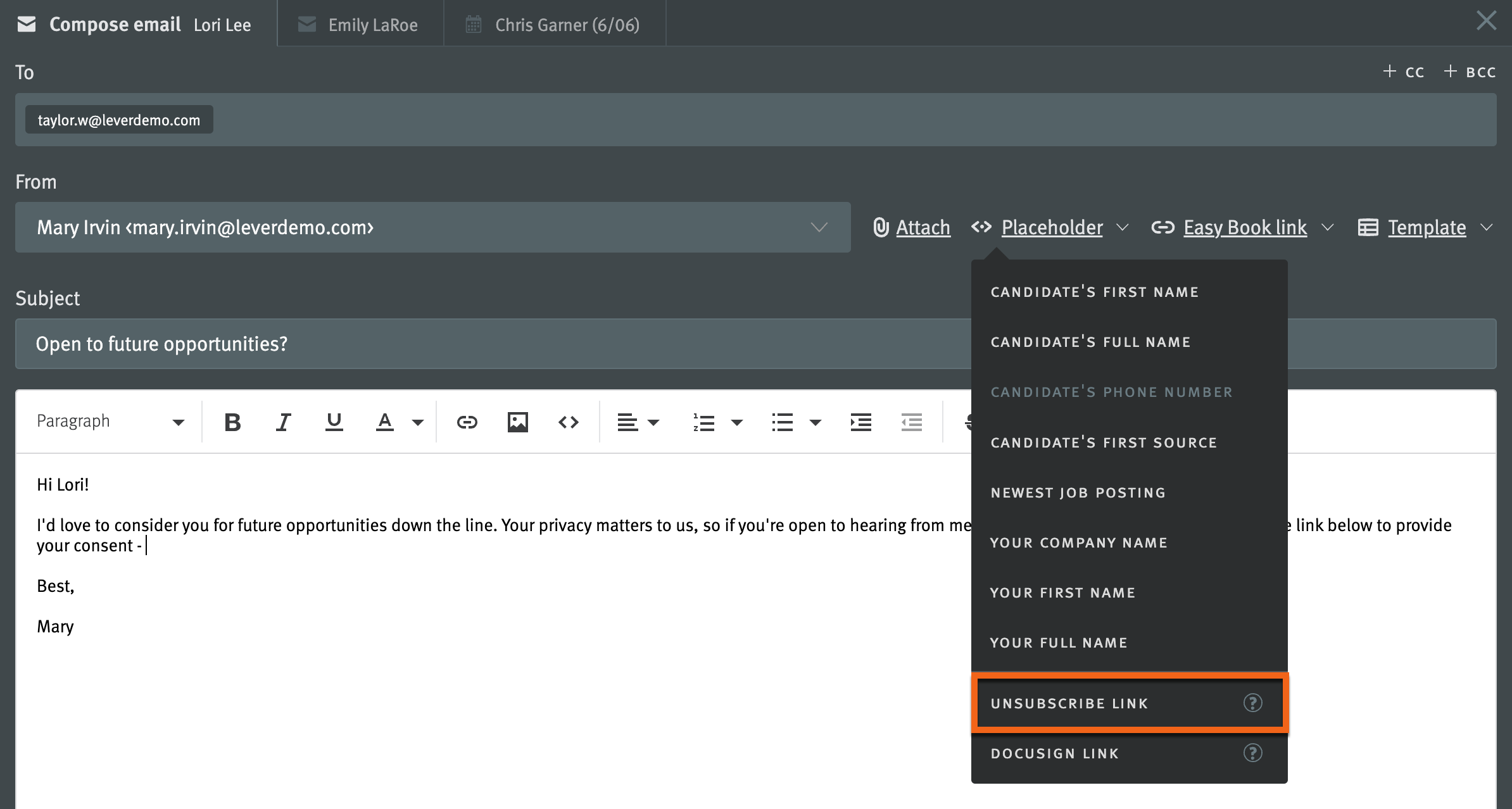Insert Candidate's First Source placeholder

(1129, 442)
